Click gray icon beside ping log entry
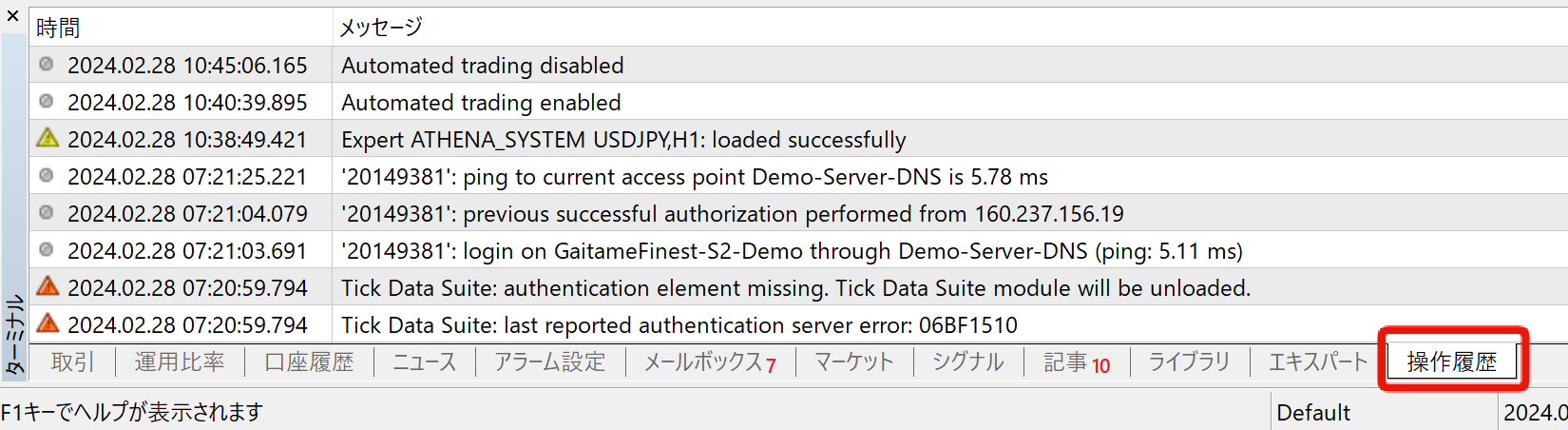This screenshot has width=1568, height=430. tap(47, 176)
